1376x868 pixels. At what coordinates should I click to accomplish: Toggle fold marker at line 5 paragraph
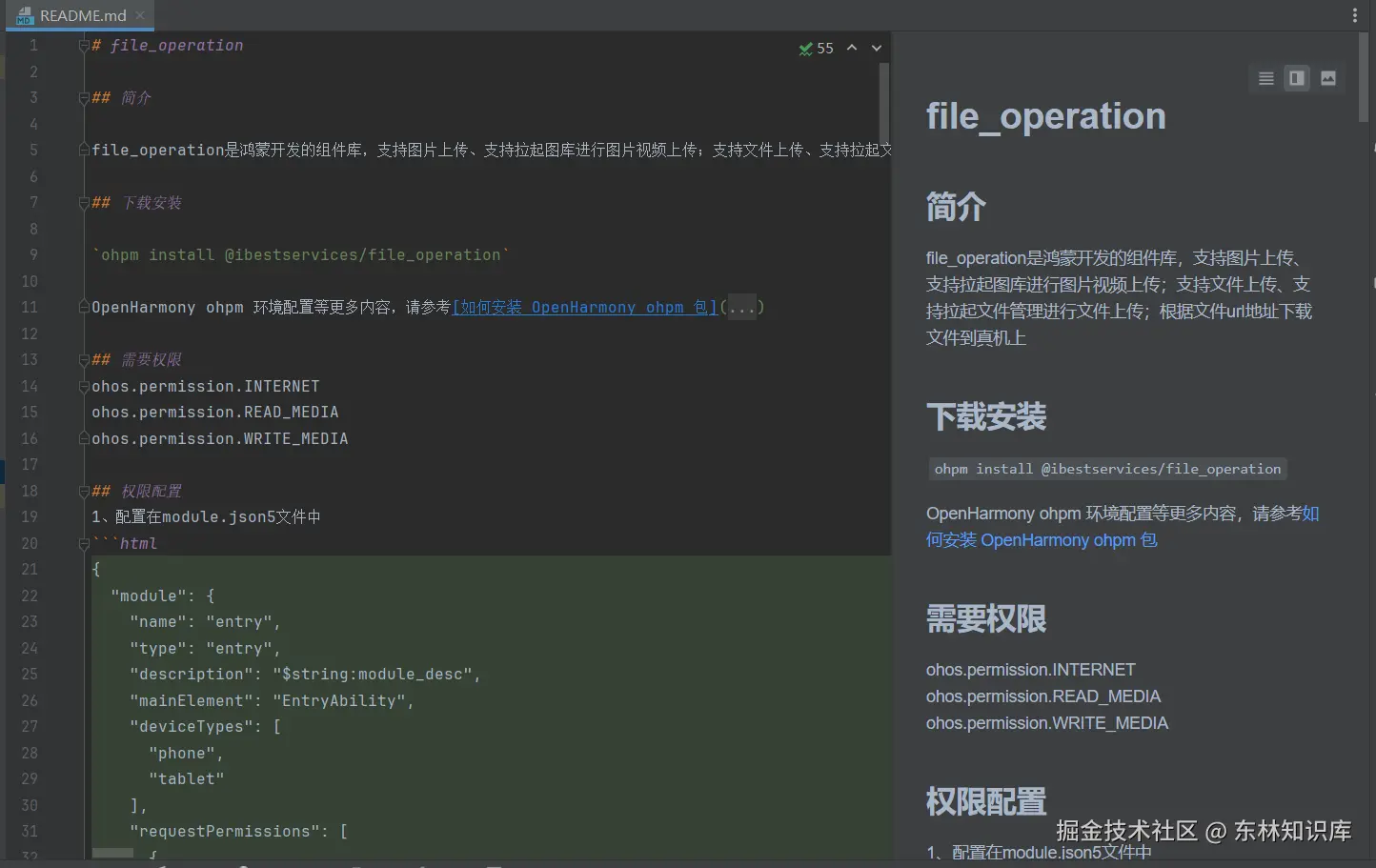point(84,151)
